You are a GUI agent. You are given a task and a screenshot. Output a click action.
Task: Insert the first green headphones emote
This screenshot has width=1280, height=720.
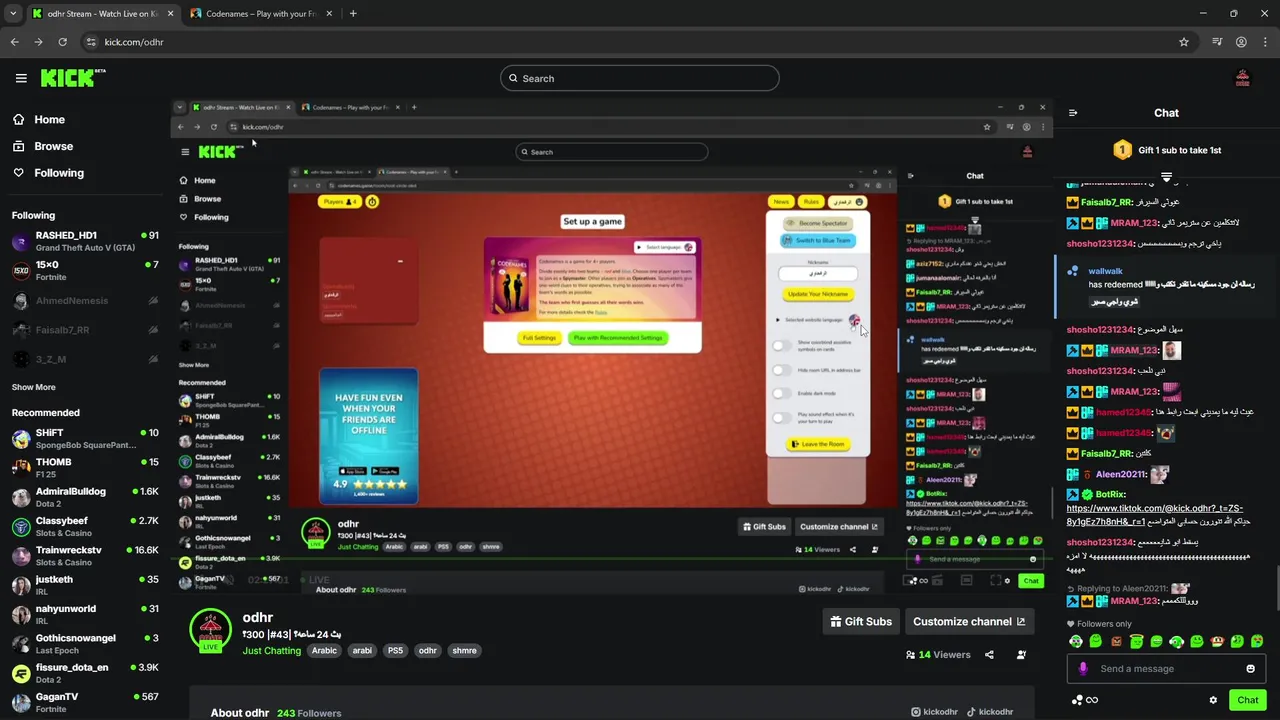pyautogui.click(x=1076, y=641)
